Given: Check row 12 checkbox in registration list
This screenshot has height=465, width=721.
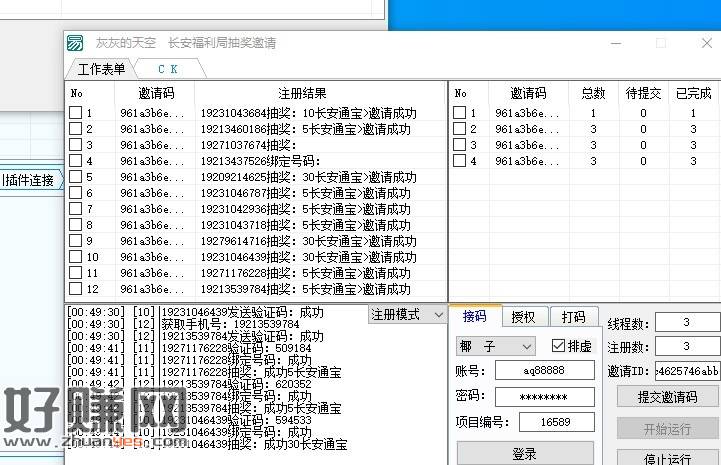Looking at the screenshot, I should [x=76, y=289].
